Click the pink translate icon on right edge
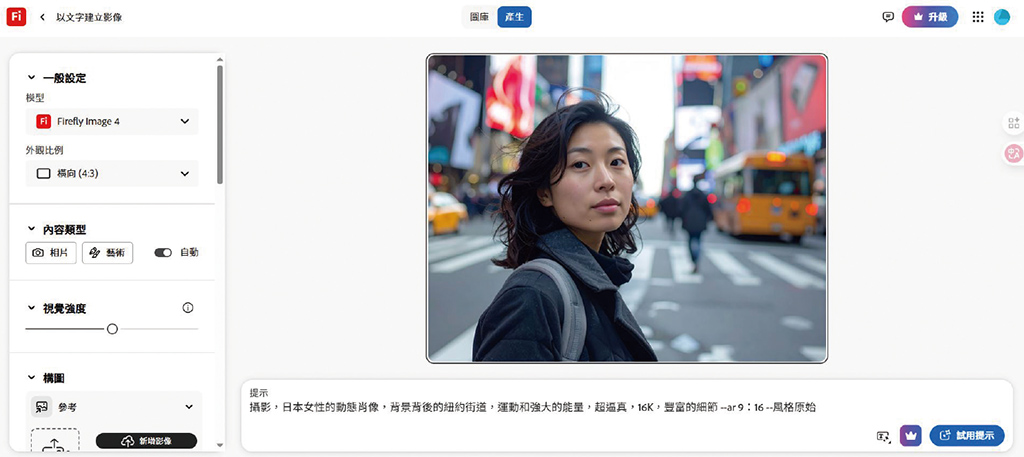This screenshot has height=457, width=1024. coord(1013,153)
